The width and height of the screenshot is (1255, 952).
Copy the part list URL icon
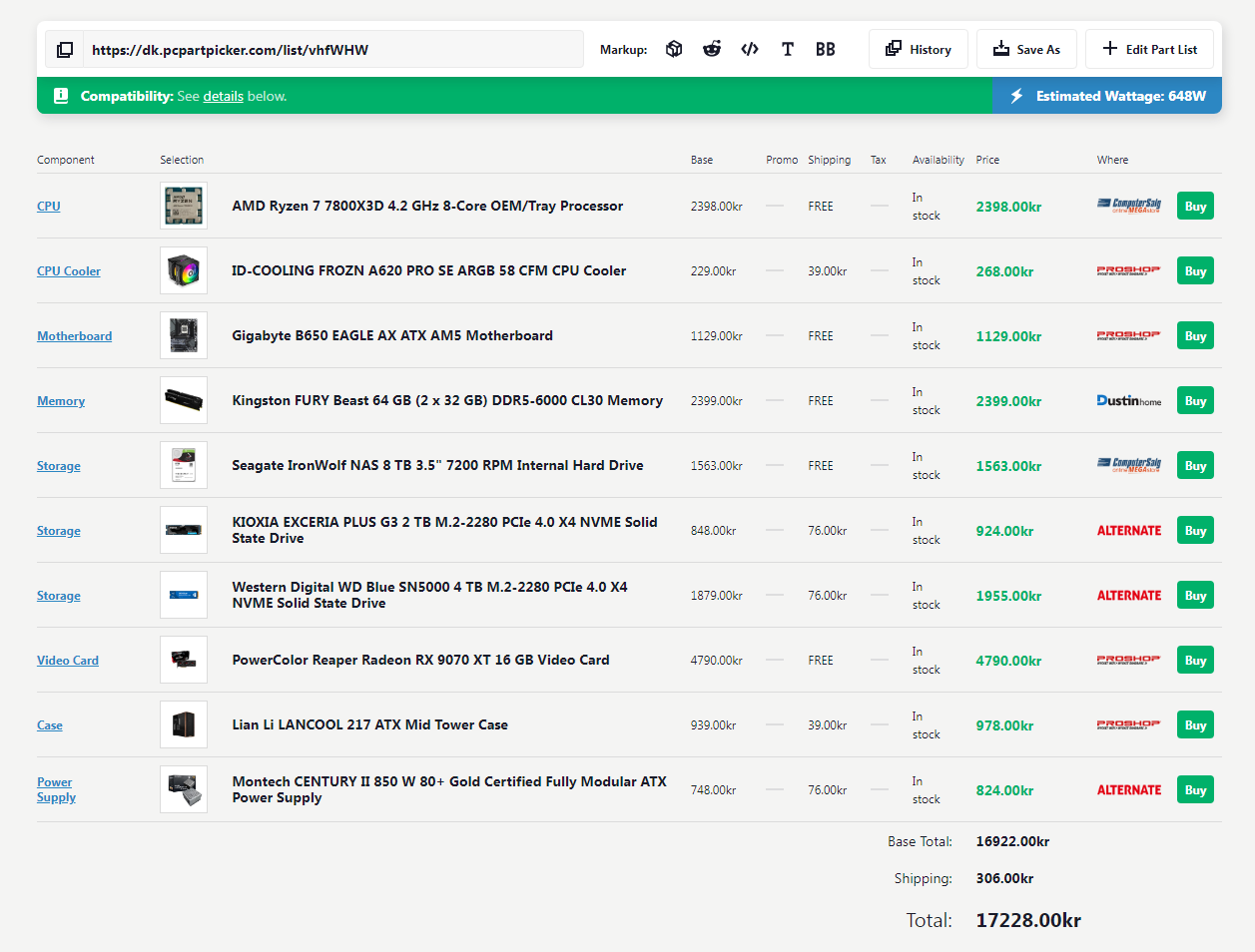(65, 50)
